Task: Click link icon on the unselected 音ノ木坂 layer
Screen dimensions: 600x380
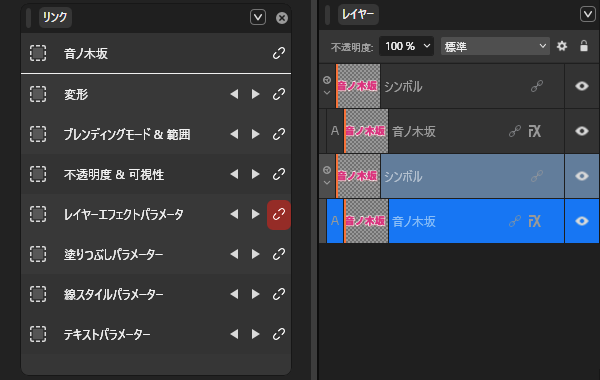Action: (515, 131)
